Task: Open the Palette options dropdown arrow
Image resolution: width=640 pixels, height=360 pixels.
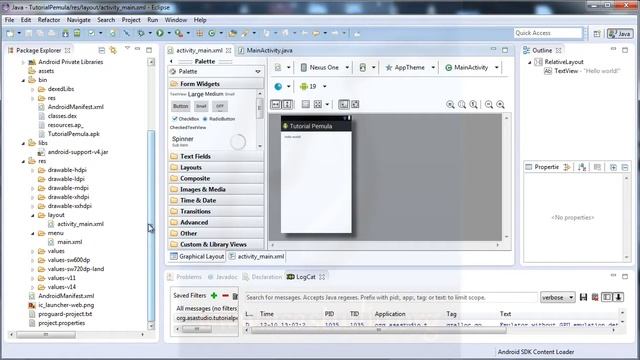Action: point(258,72)
